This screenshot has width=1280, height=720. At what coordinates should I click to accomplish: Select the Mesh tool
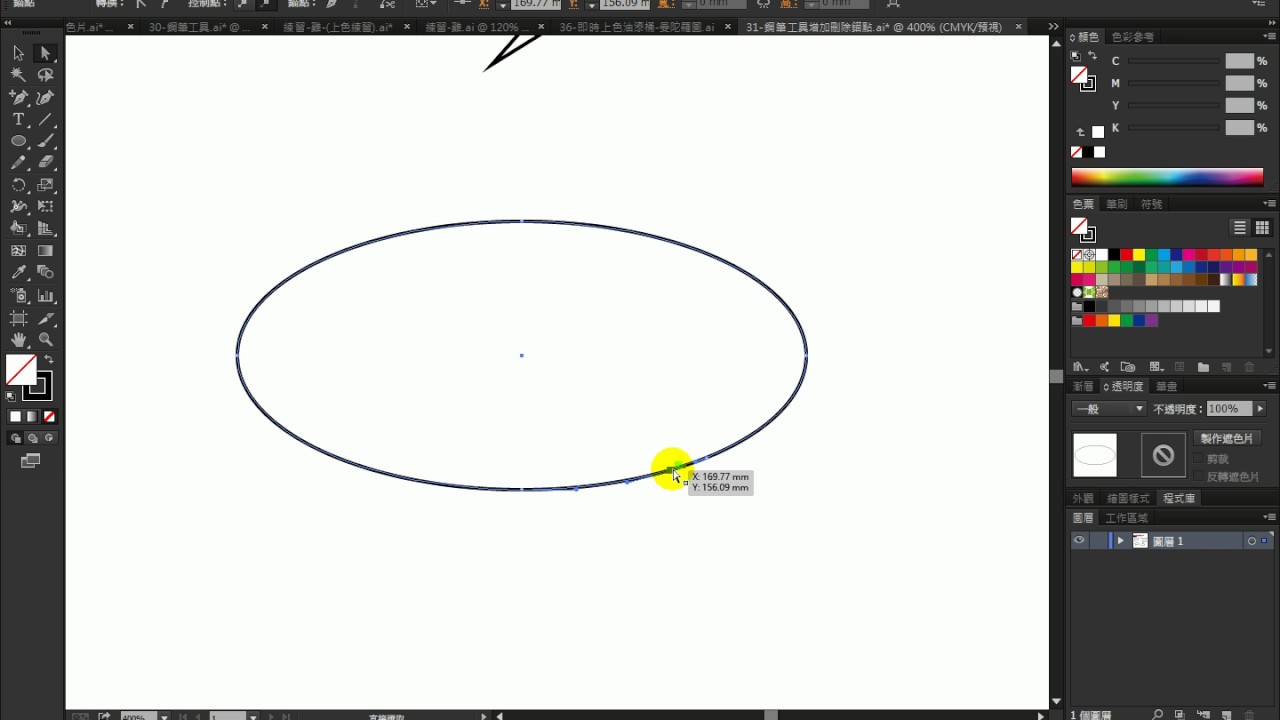18,251
